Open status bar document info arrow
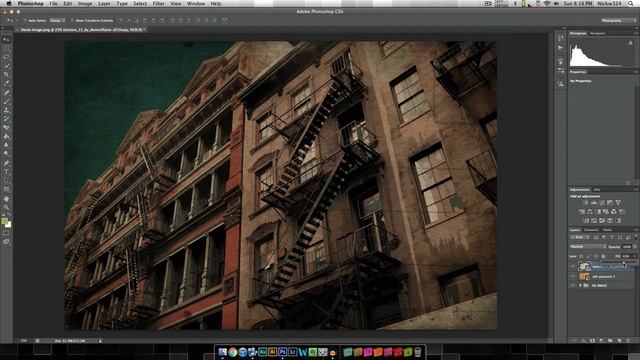Screen dimensions: 640x360 pyautogui.click(x=100, y=340)
